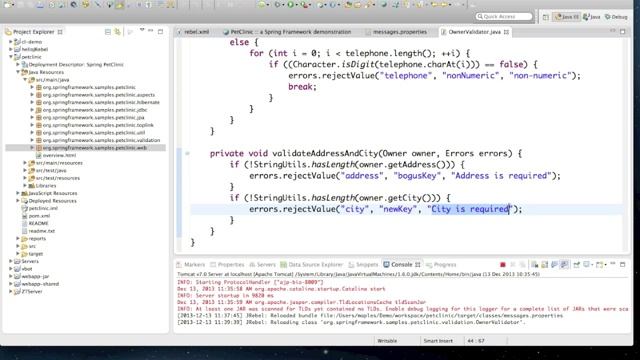This screenshot has width=640, height=360.
Task: Select the pom.xml file
Action: point(39,216)
